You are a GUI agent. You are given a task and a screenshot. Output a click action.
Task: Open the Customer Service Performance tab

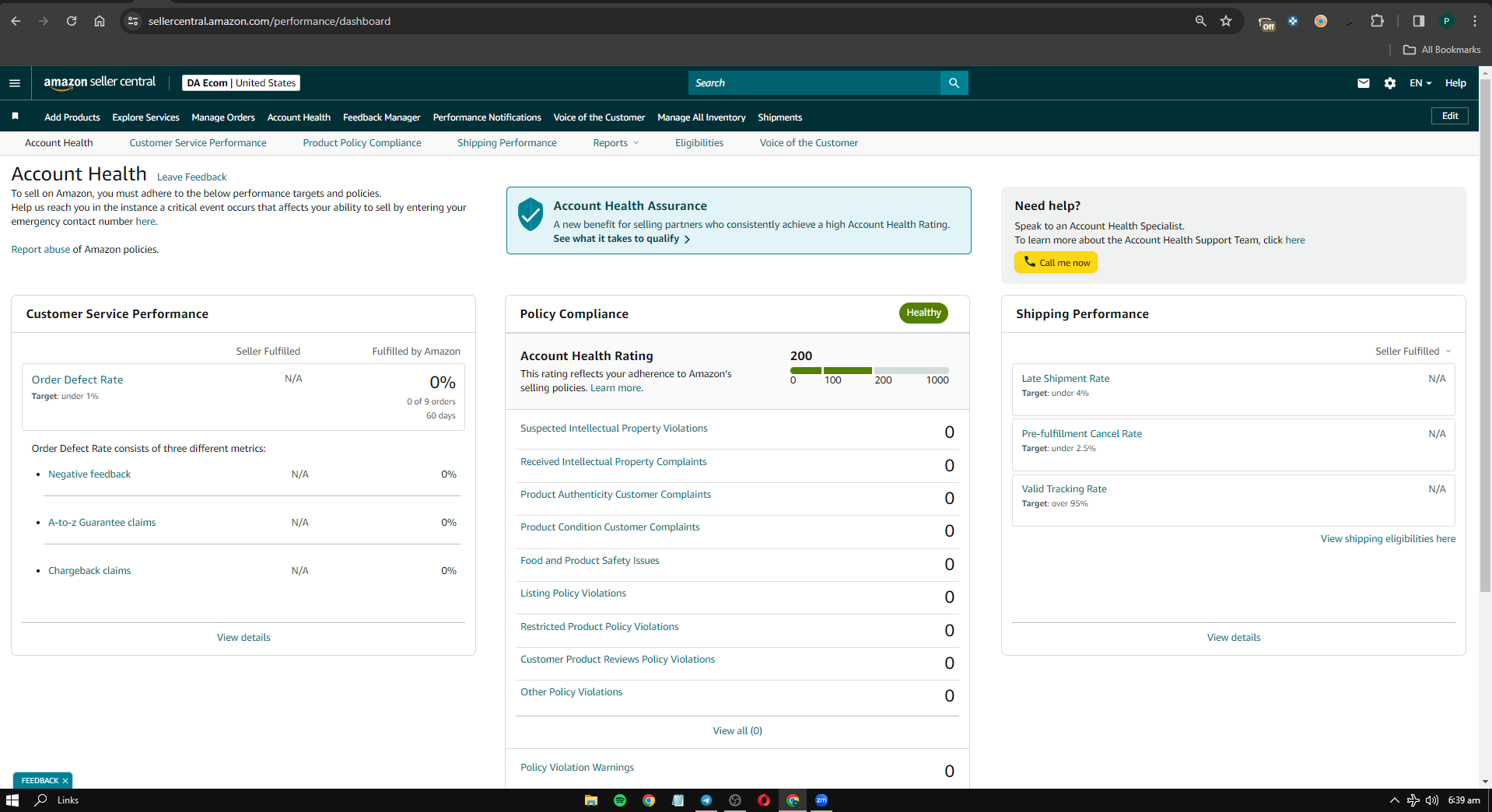(x=198, y=143)
